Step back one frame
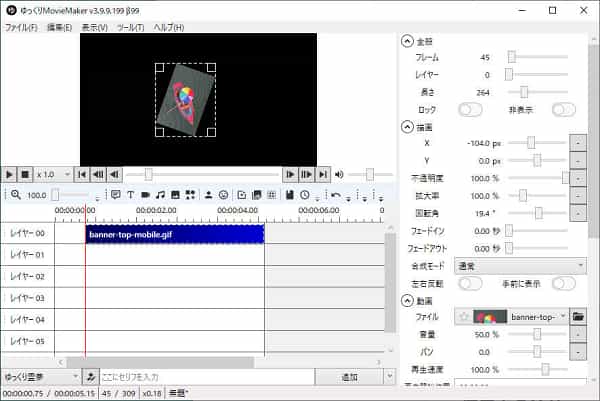This screenshot has height=401, width=600. 114,175
